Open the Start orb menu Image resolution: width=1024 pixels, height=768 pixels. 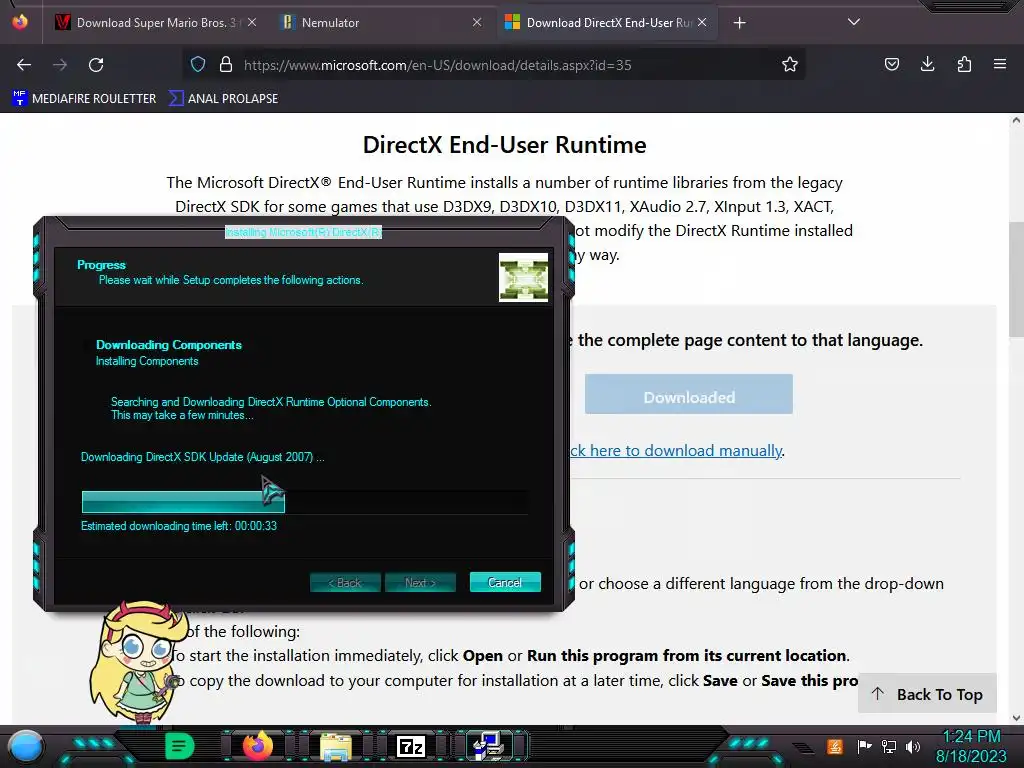coord(26,746)
